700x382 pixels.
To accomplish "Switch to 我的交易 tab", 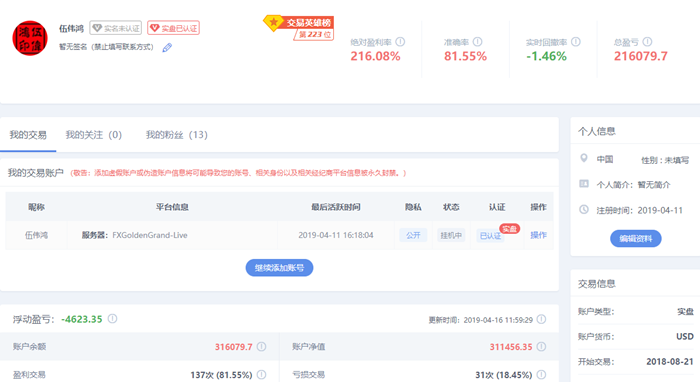I will (28, 135).
